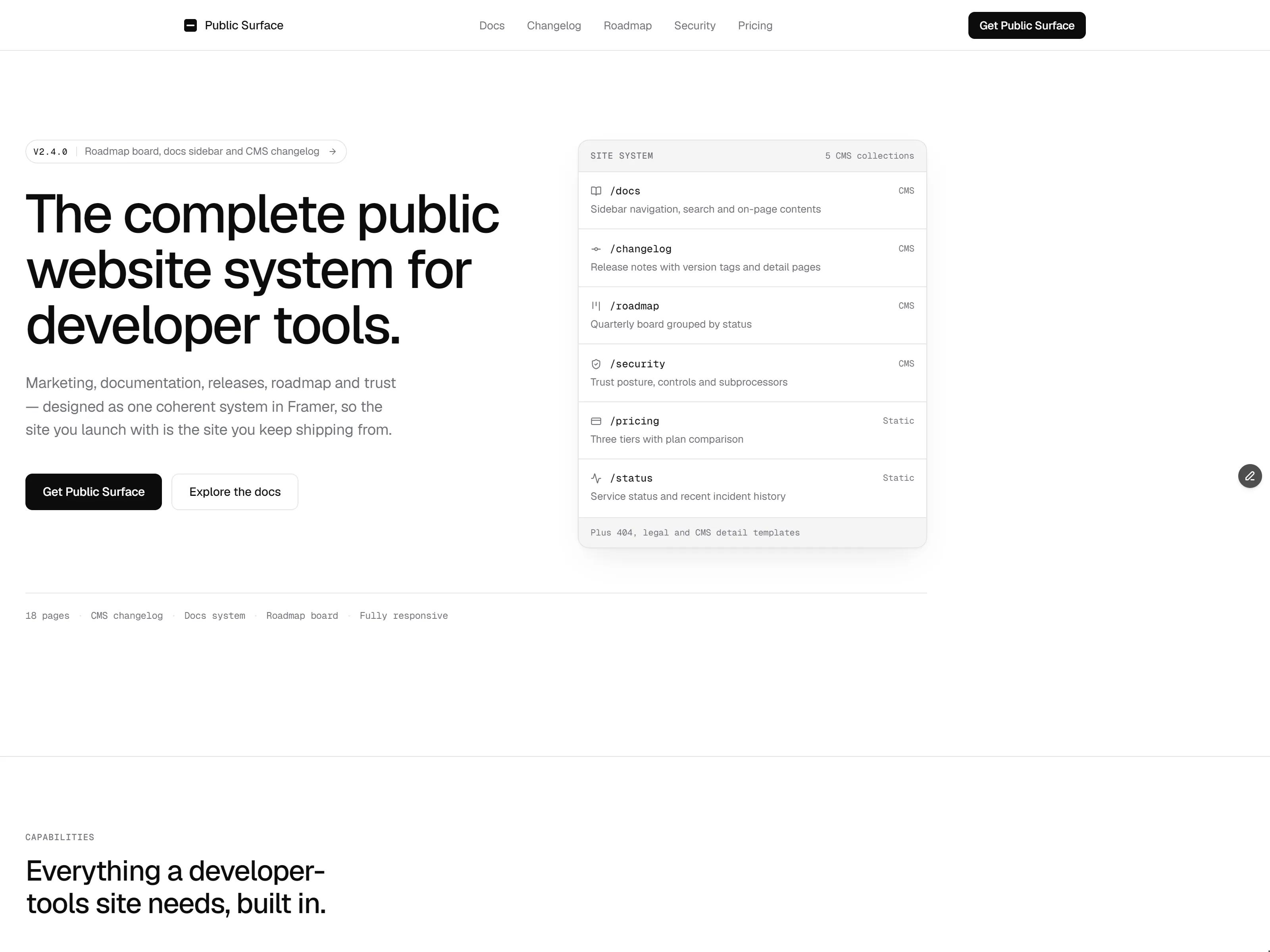The image size is (1270, 952).
Task: Click the hero headline 'The complete public website system'
Action: pos(262,270)
